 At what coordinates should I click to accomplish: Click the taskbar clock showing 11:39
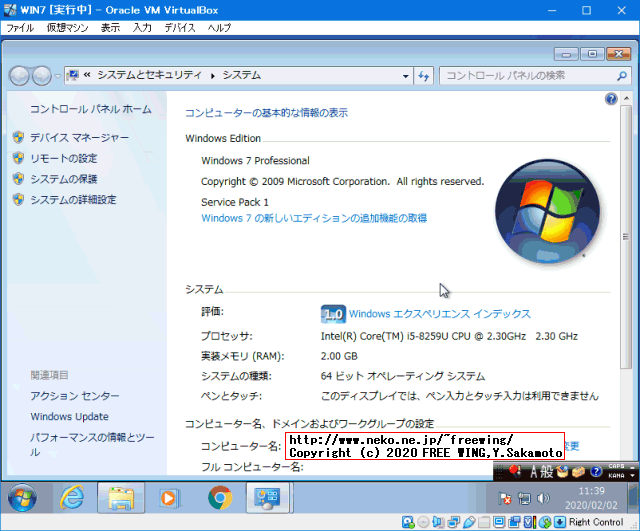point(591,498)
